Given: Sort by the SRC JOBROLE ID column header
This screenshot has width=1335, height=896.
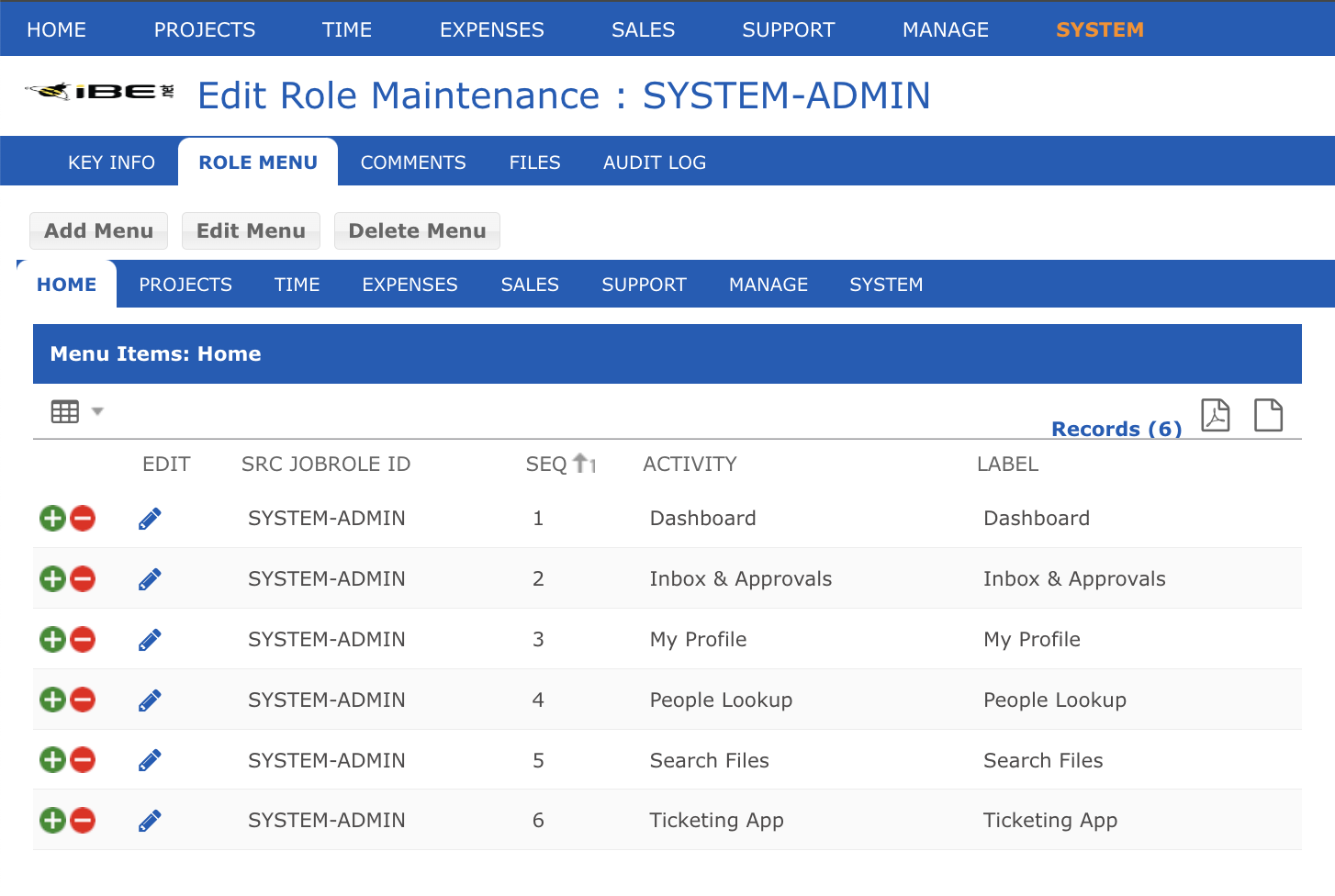Looking at the screenshot, I should (326, 464).
